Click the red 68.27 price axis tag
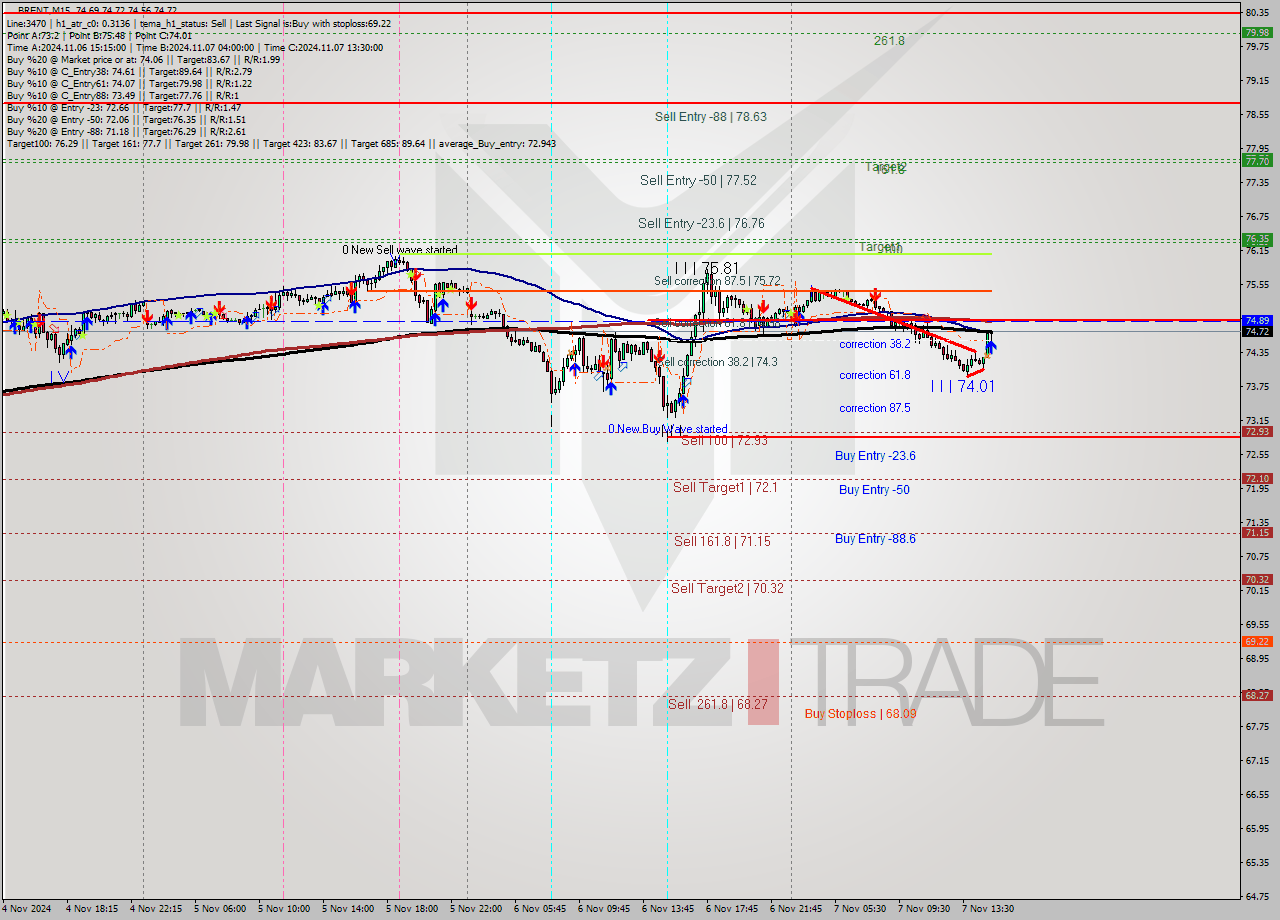 click(1257, 695)
